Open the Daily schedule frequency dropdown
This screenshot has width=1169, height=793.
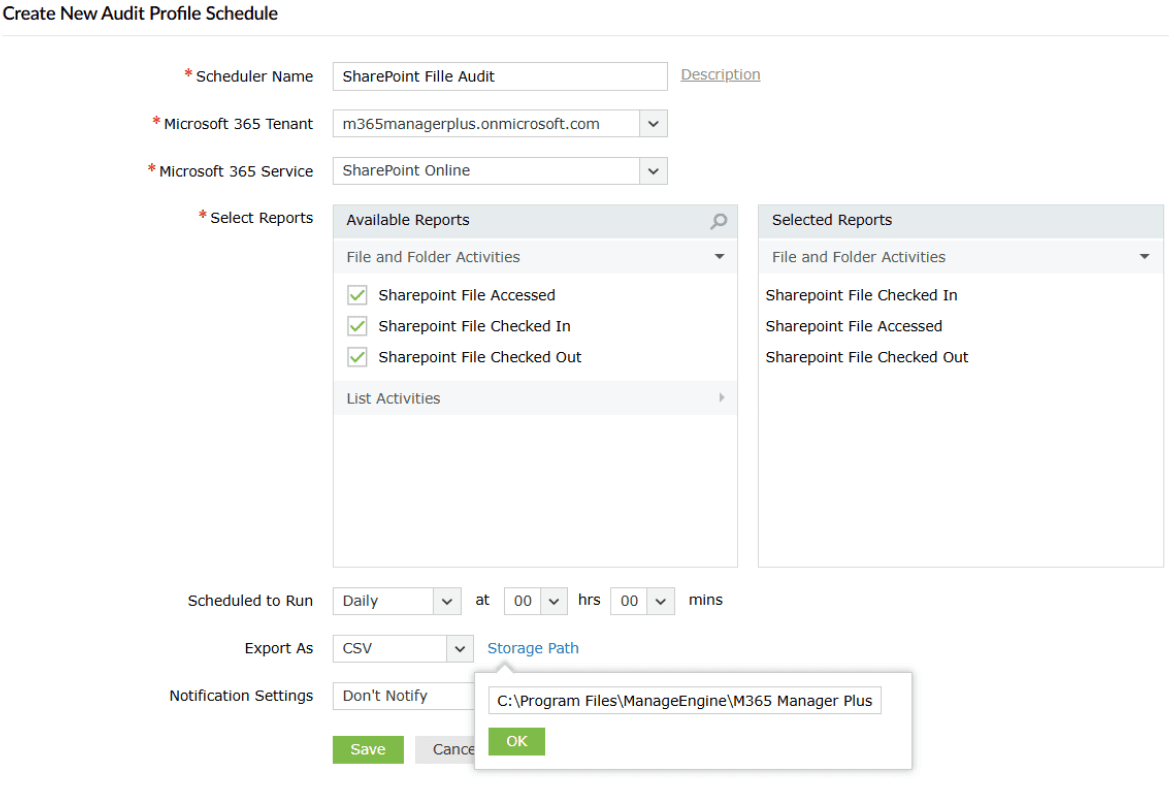[x=447, y=601]
